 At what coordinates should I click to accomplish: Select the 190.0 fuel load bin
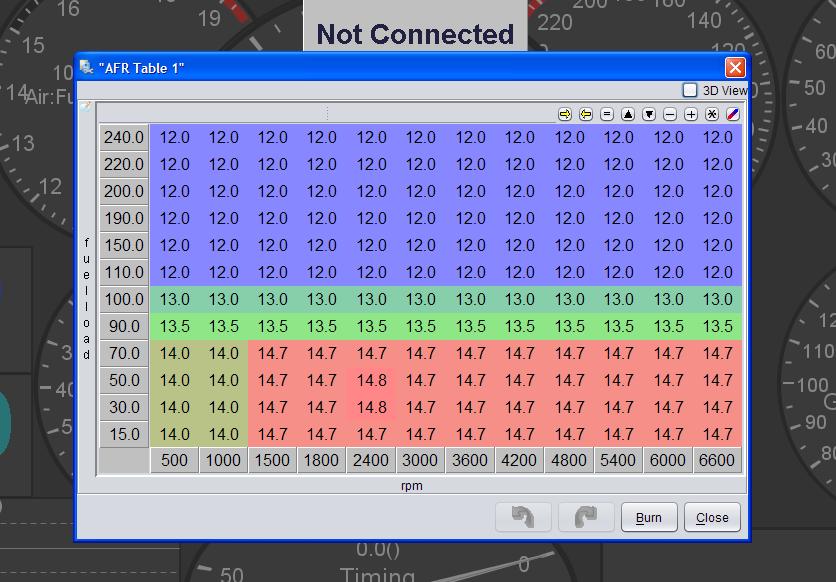pyautogui.click(x=124, y=219)
